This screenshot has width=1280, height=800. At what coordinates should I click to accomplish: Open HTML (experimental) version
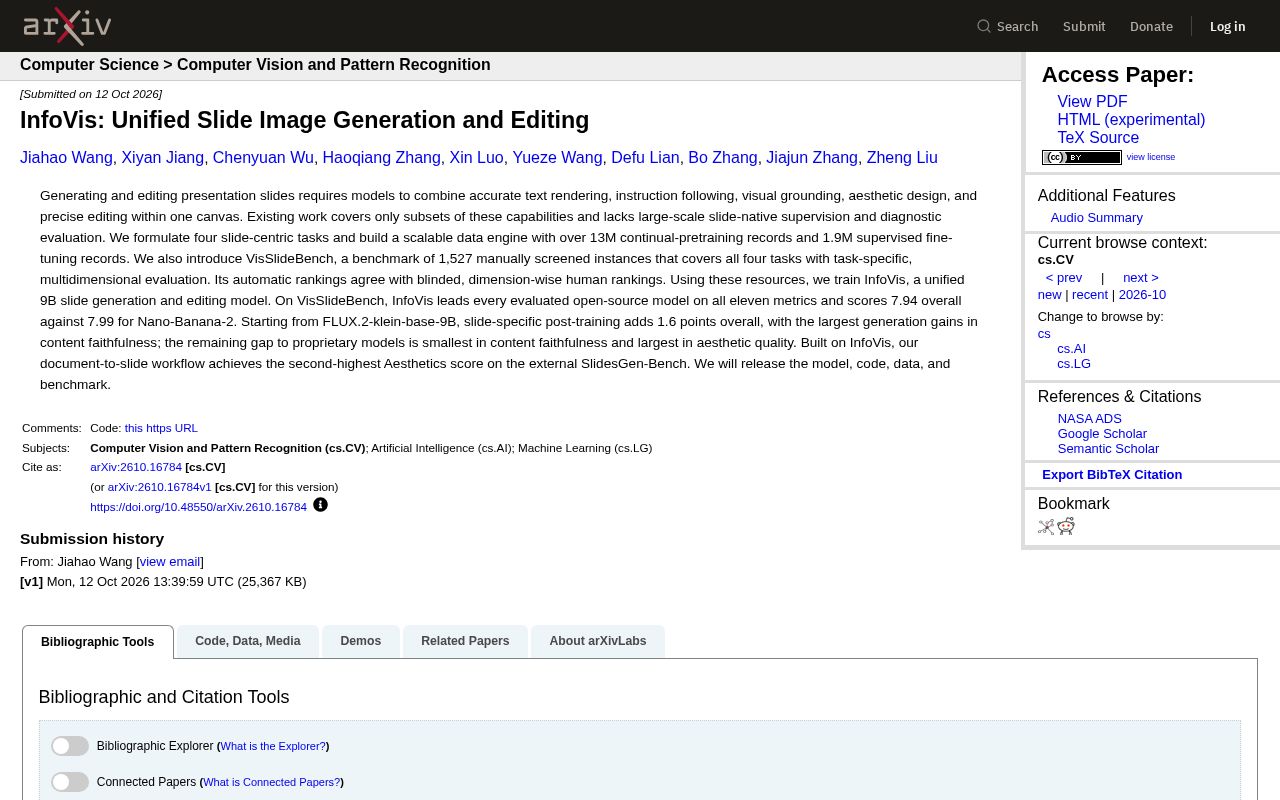pyautogui.click(x=1131, y=120)
